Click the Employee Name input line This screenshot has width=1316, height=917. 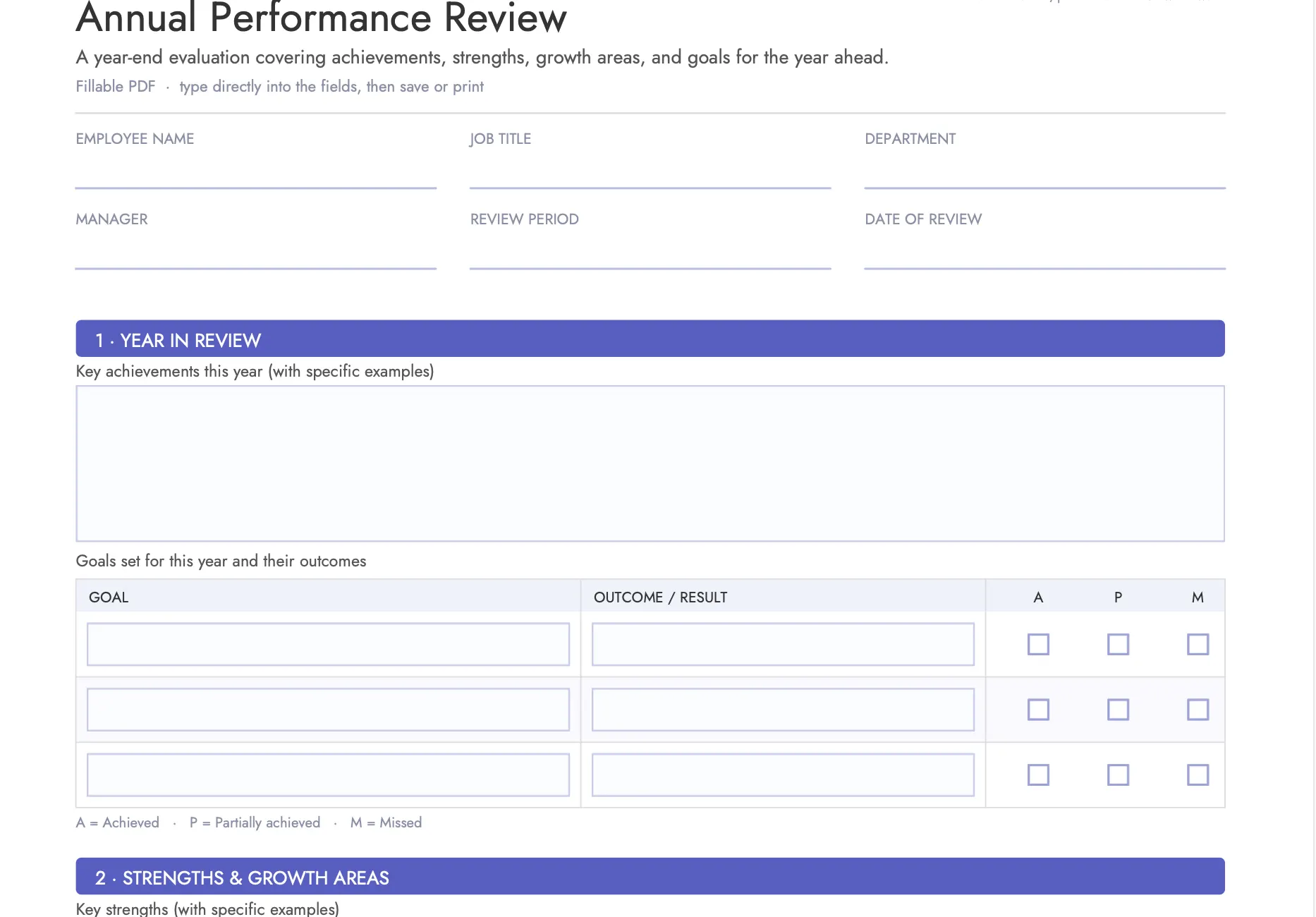(256, 173)
